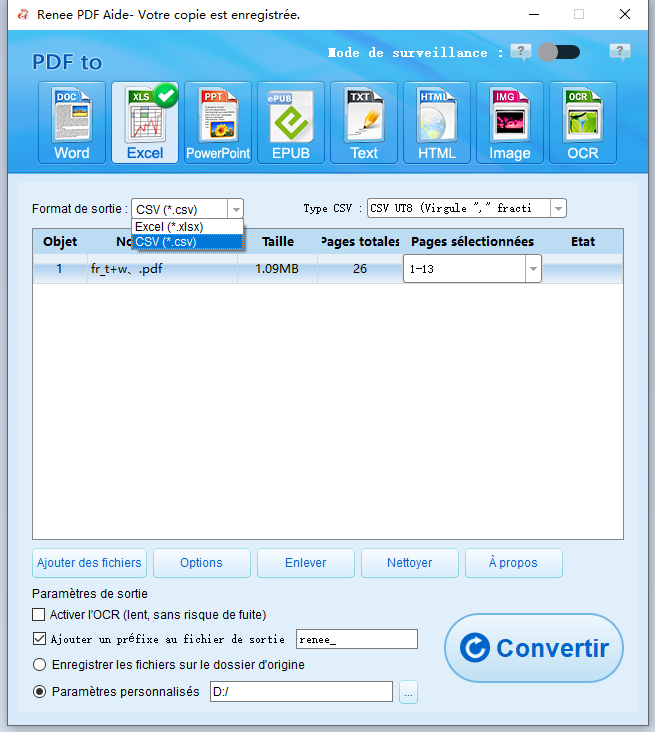Select the fr_t+w, .pdf file row

point(328,269)
